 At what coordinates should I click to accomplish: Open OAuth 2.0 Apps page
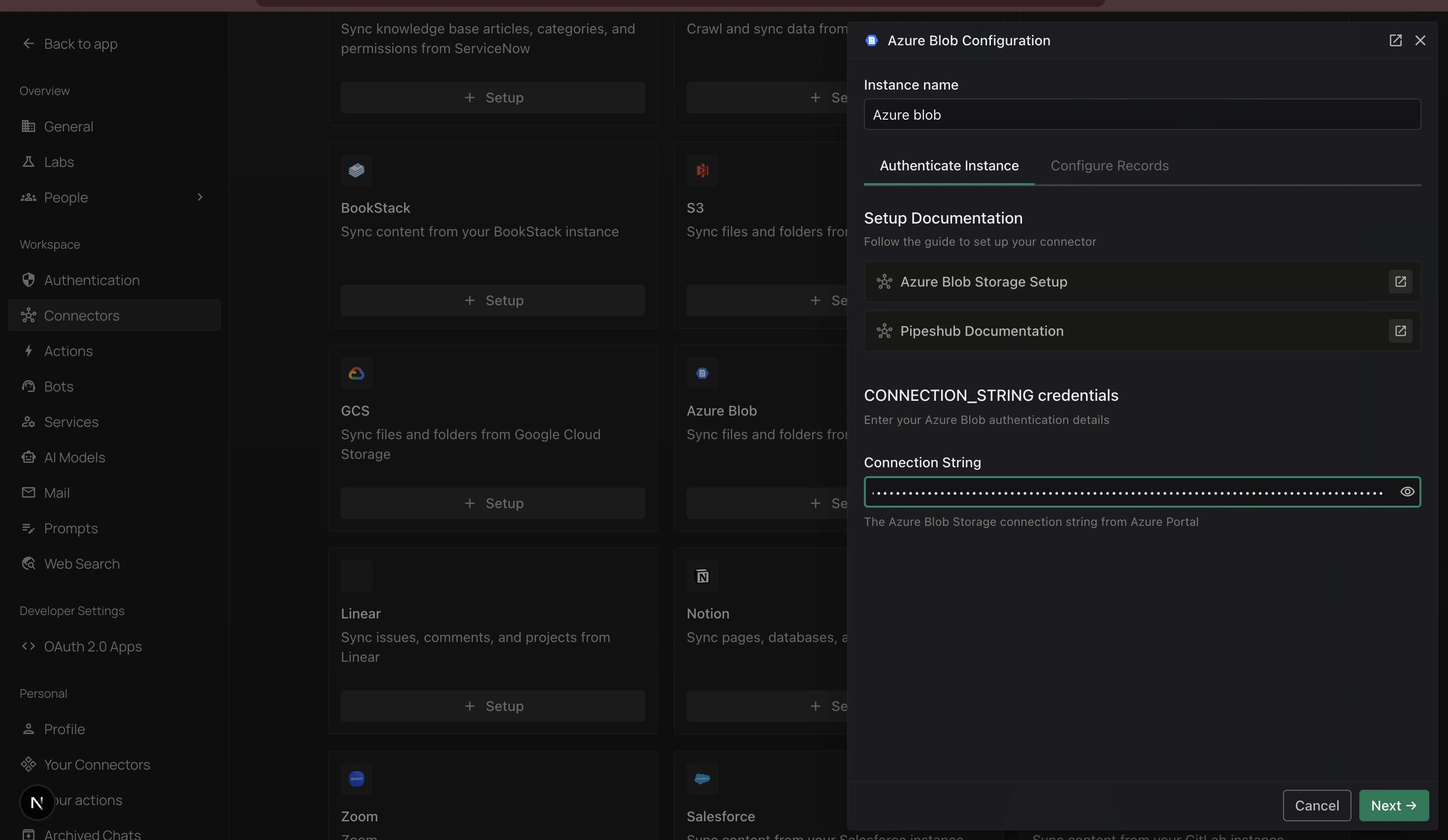tap(114, 646)
